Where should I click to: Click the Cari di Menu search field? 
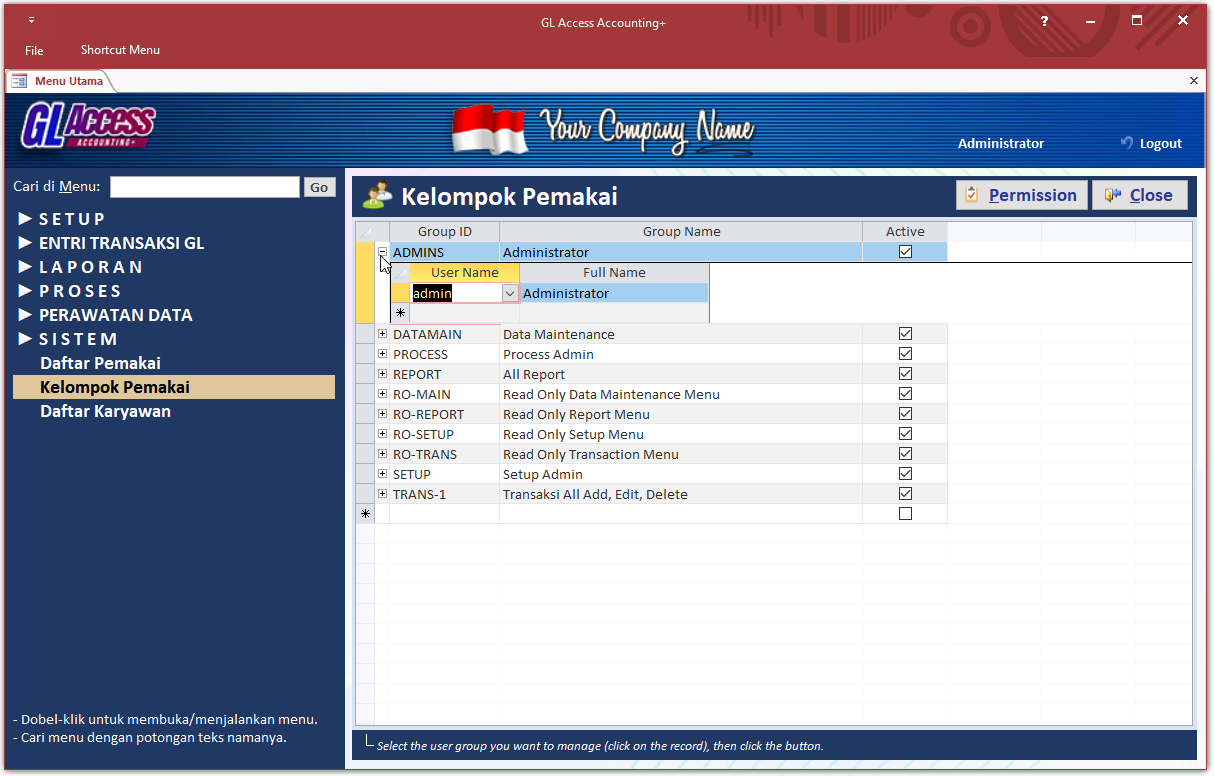coord(204,187)
